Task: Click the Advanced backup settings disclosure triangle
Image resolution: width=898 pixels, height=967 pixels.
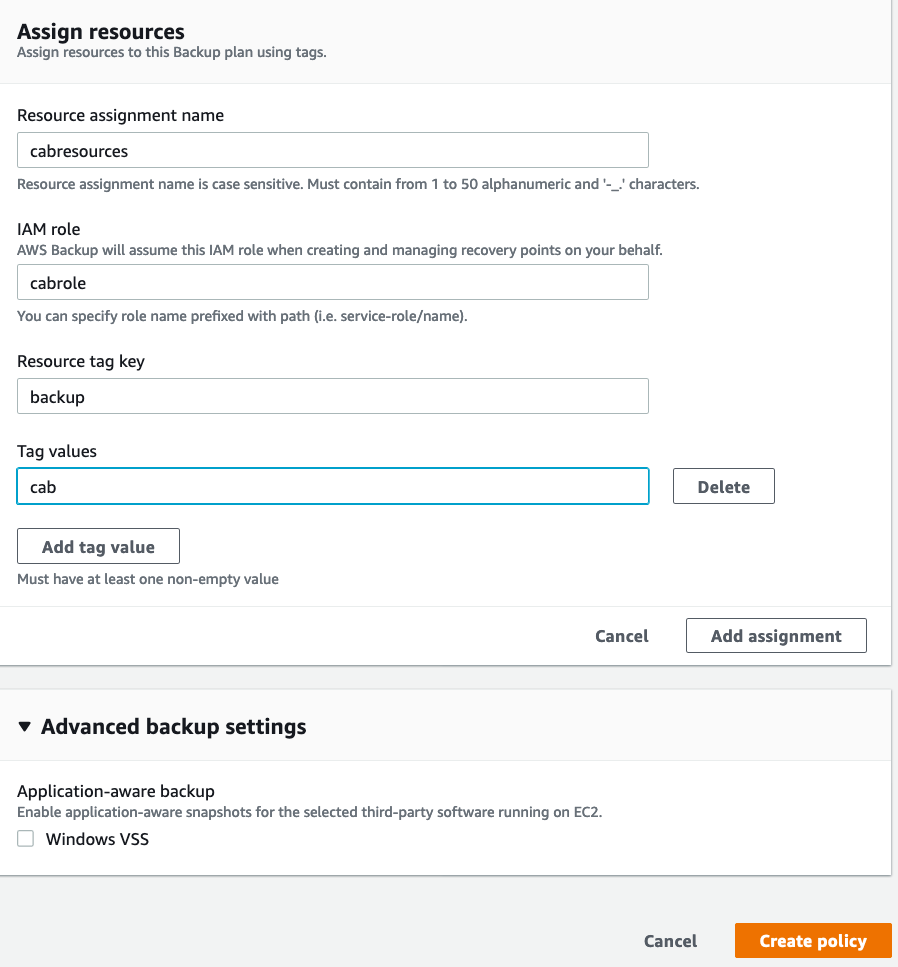Action: tap(27, 727)
